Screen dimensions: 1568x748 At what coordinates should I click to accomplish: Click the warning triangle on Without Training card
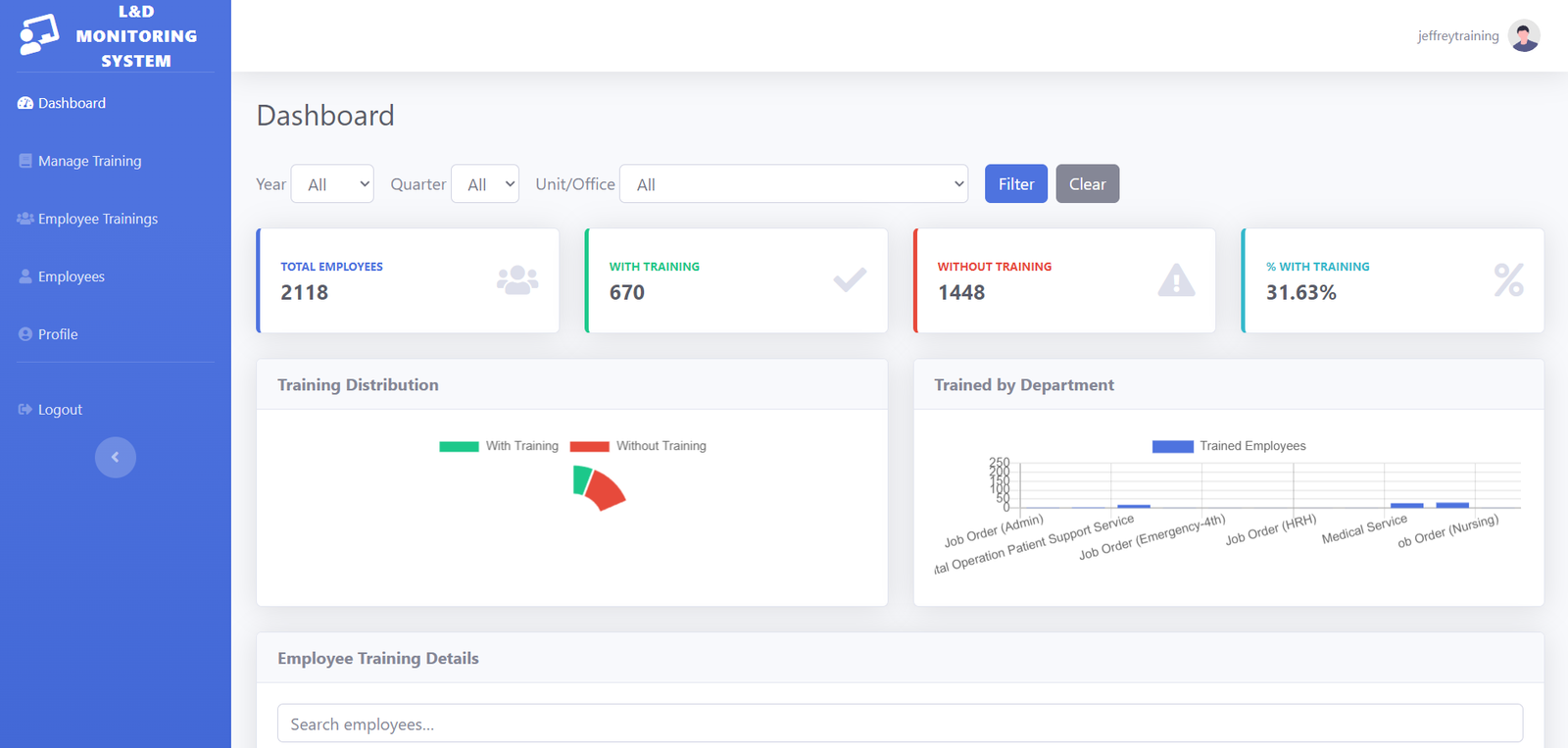coord(1175,280)
